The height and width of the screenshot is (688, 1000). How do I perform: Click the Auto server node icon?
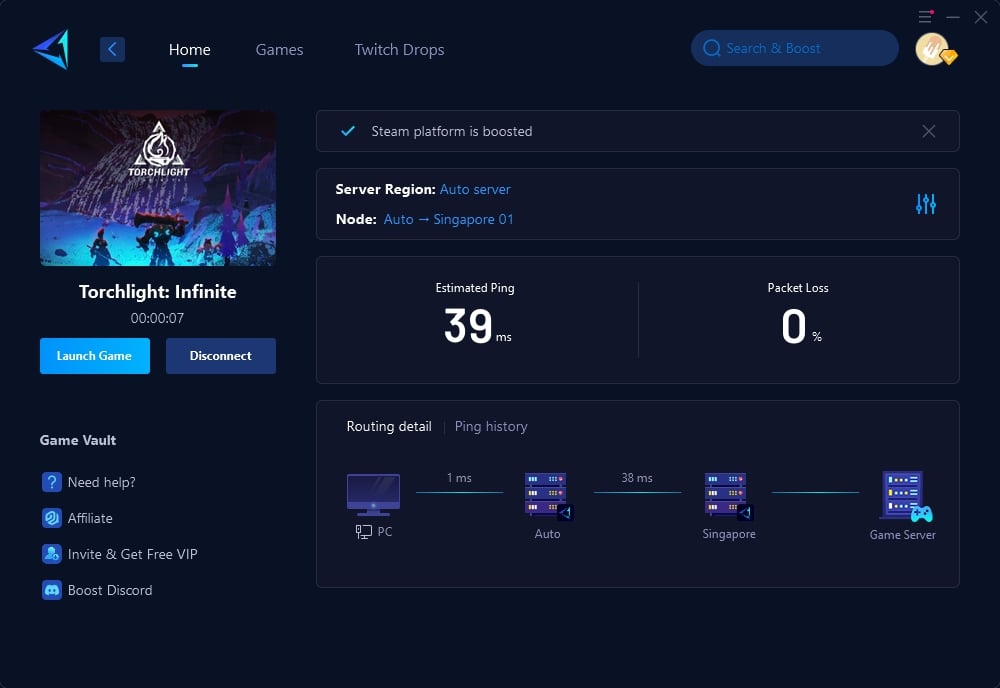548,496
